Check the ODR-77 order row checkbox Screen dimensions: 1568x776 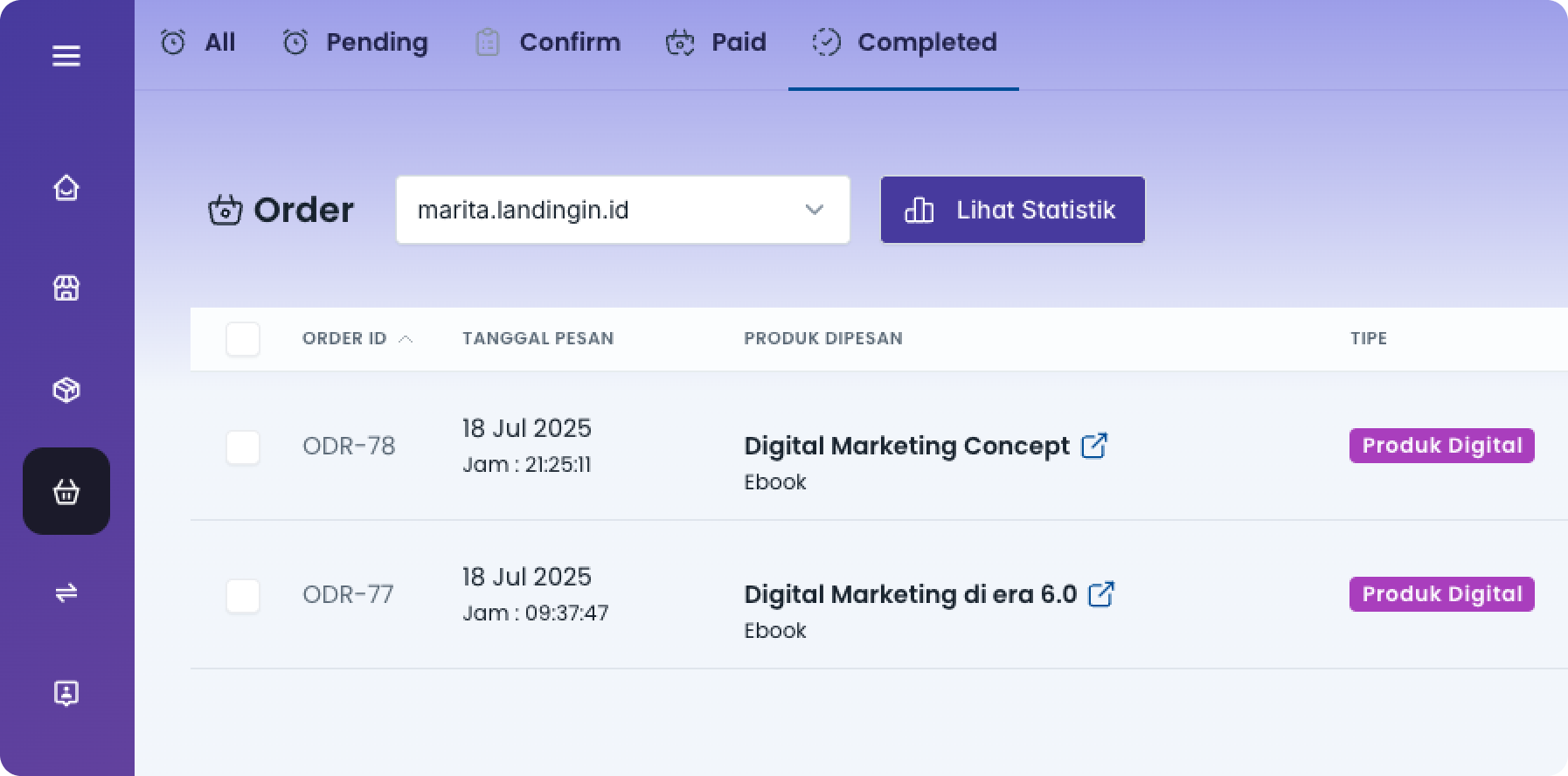[x=243, y=596]
